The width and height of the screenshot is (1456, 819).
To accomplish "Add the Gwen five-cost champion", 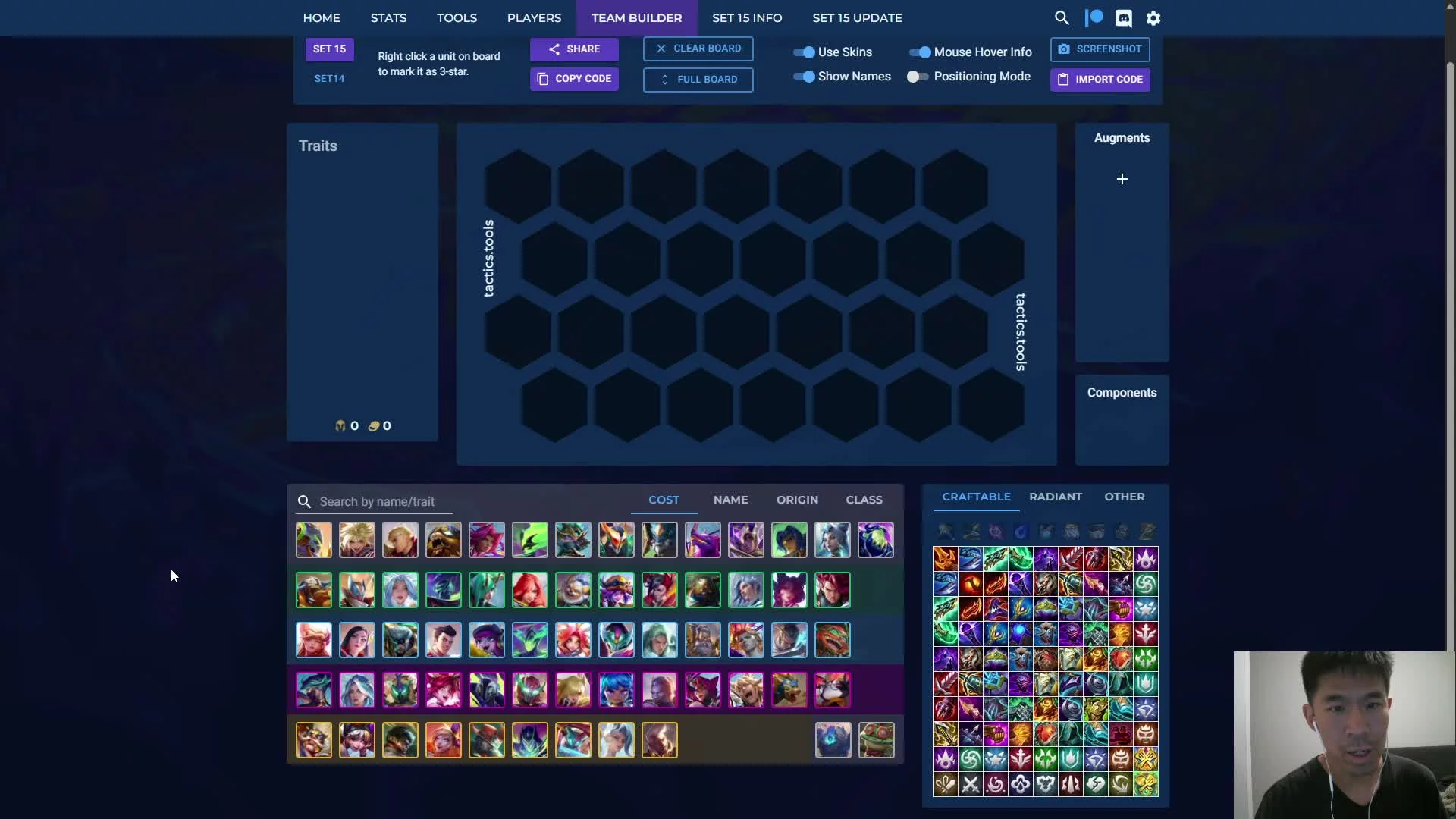I will (x=357, y=740).
